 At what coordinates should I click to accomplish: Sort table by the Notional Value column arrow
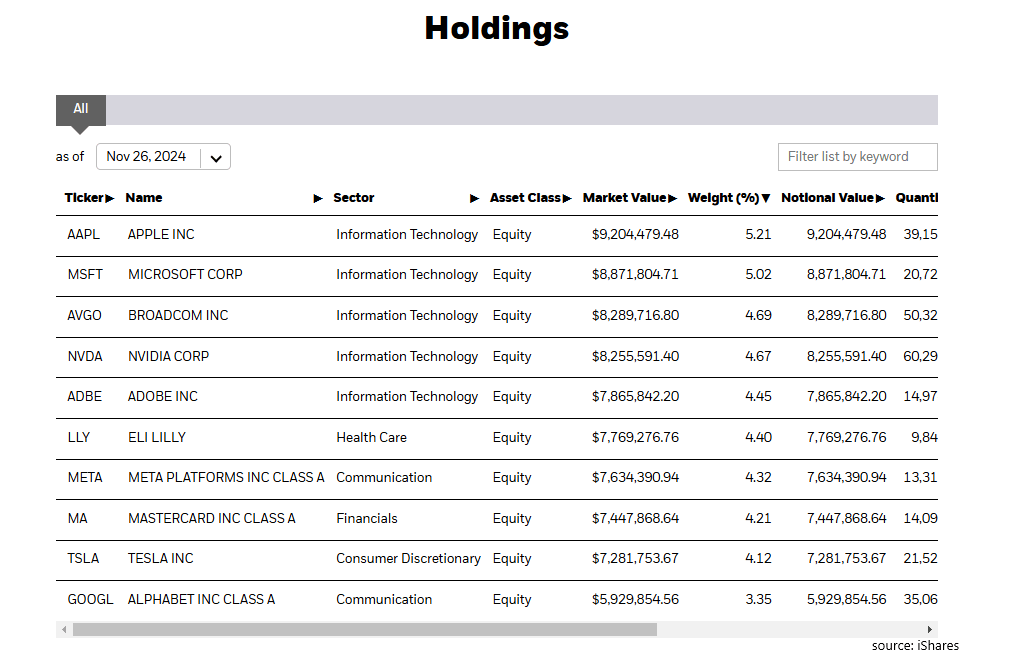click(881, 197)
